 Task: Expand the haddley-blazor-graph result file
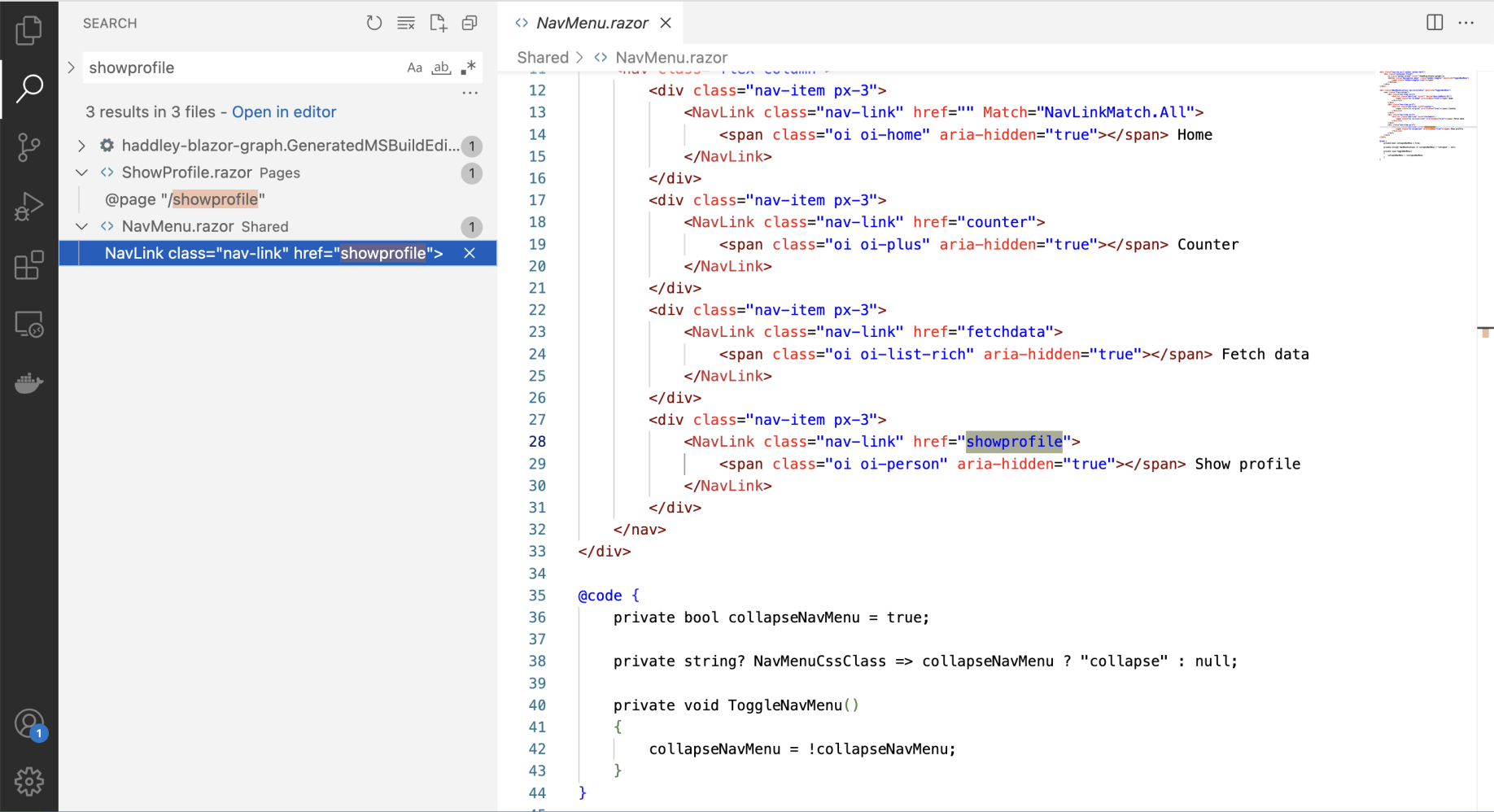(81, 146)
